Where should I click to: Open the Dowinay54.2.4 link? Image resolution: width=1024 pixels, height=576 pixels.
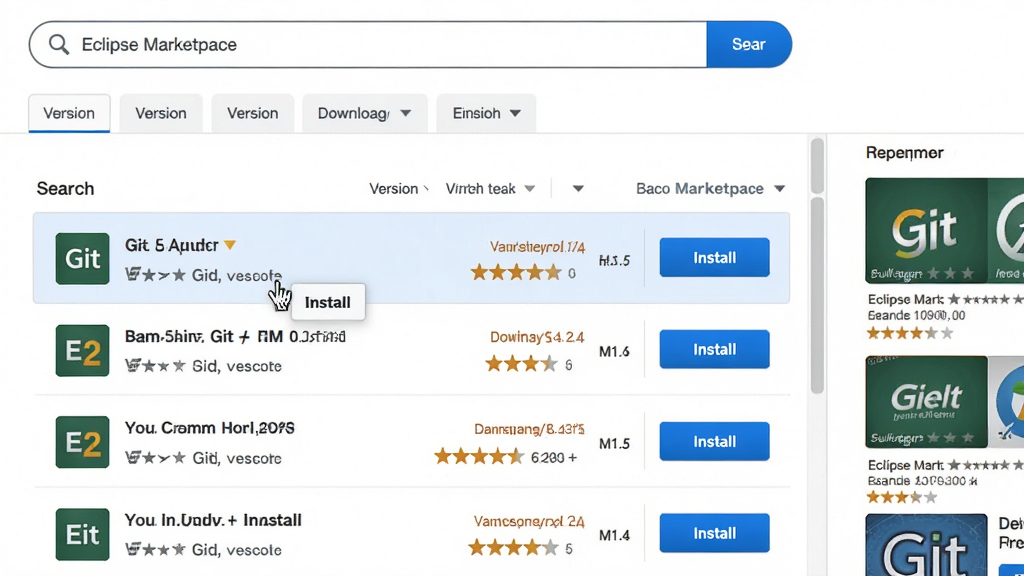pyautogui.click(x=537, y=337)
